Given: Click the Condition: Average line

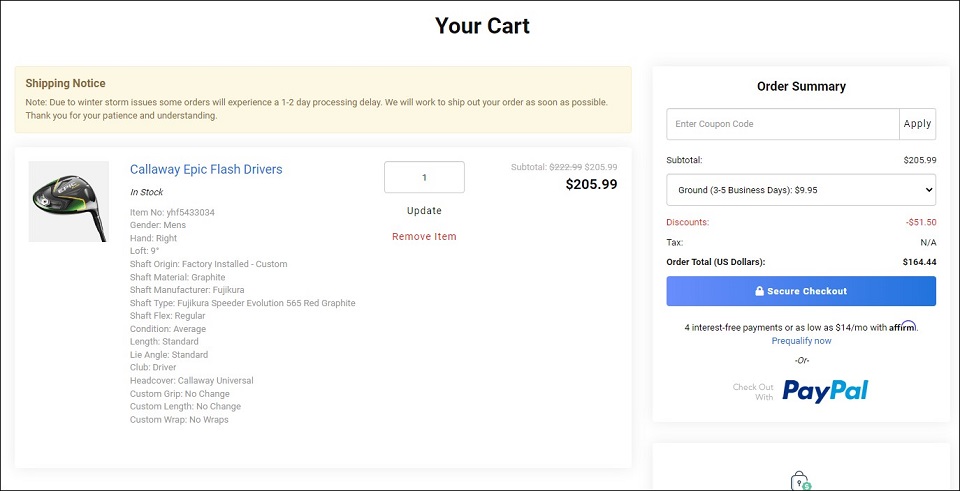Looking at the screenshot, I should coord(168,329).
